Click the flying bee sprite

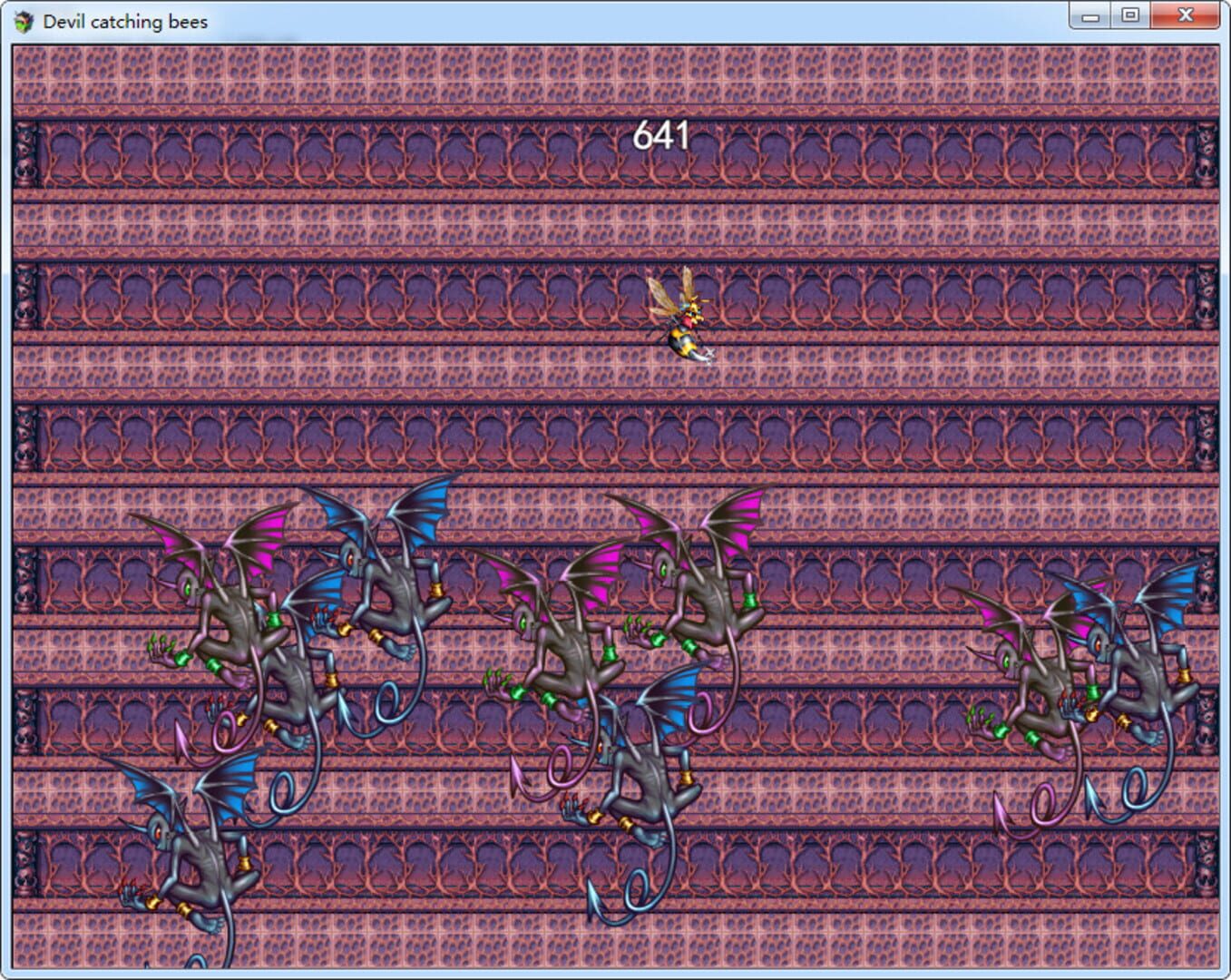coord(680,315)
